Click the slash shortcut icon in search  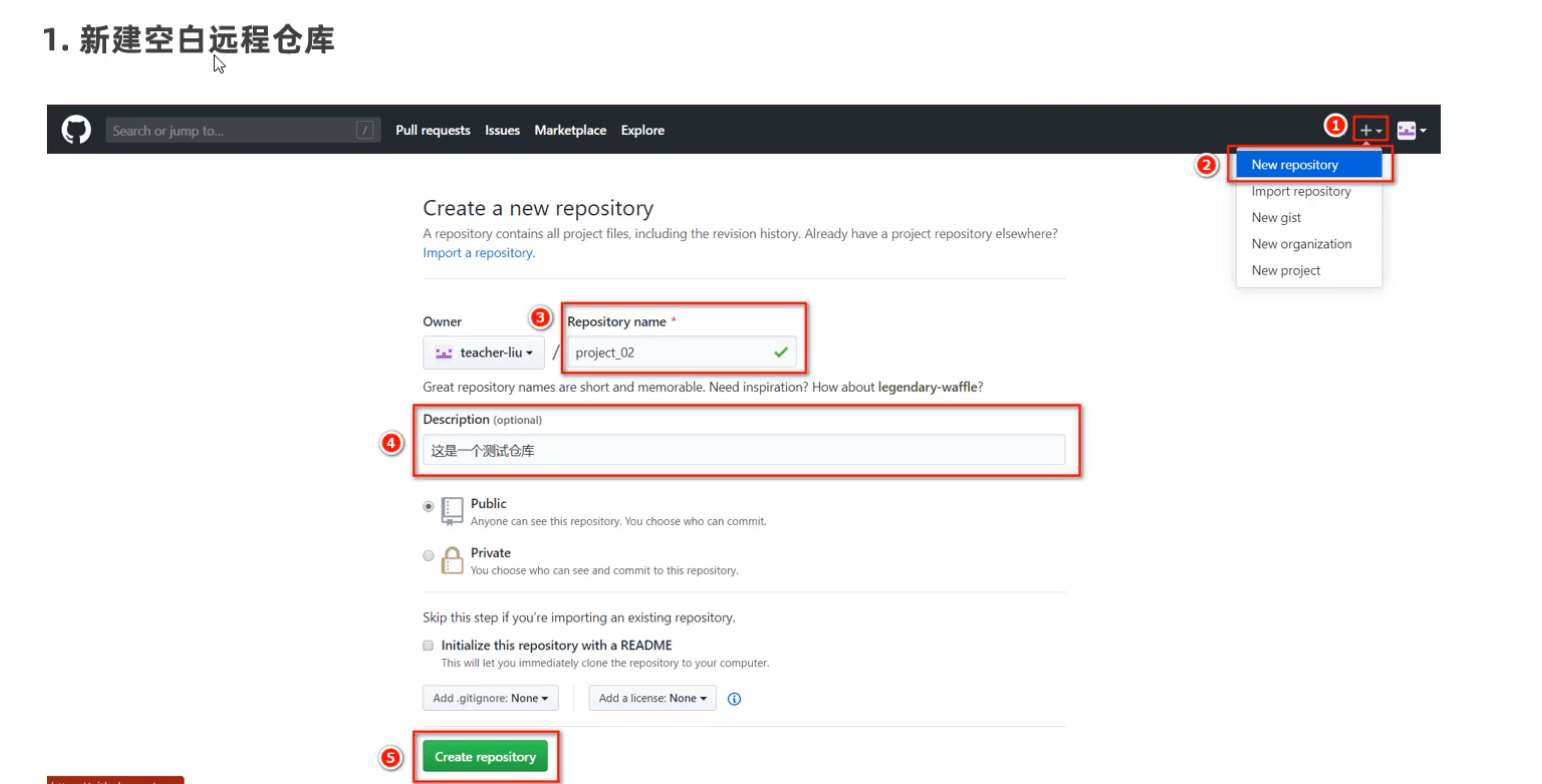(x=365, y=130)
